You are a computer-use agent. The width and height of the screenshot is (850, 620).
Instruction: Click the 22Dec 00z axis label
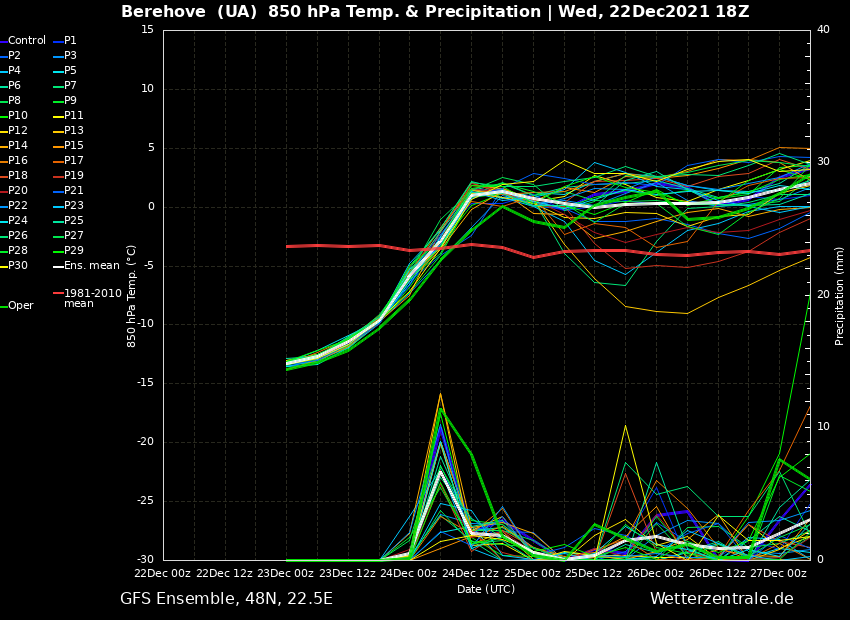tap(163, 573)
